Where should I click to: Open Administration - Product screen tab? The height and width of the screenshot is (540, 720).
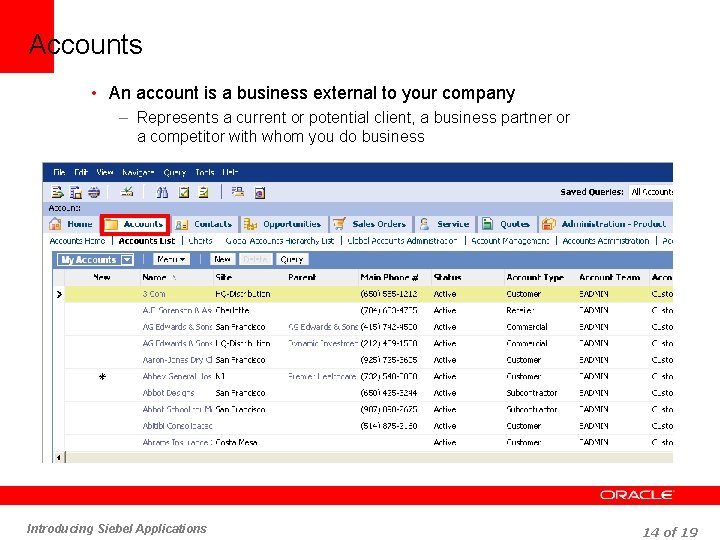tap(605, 224)
